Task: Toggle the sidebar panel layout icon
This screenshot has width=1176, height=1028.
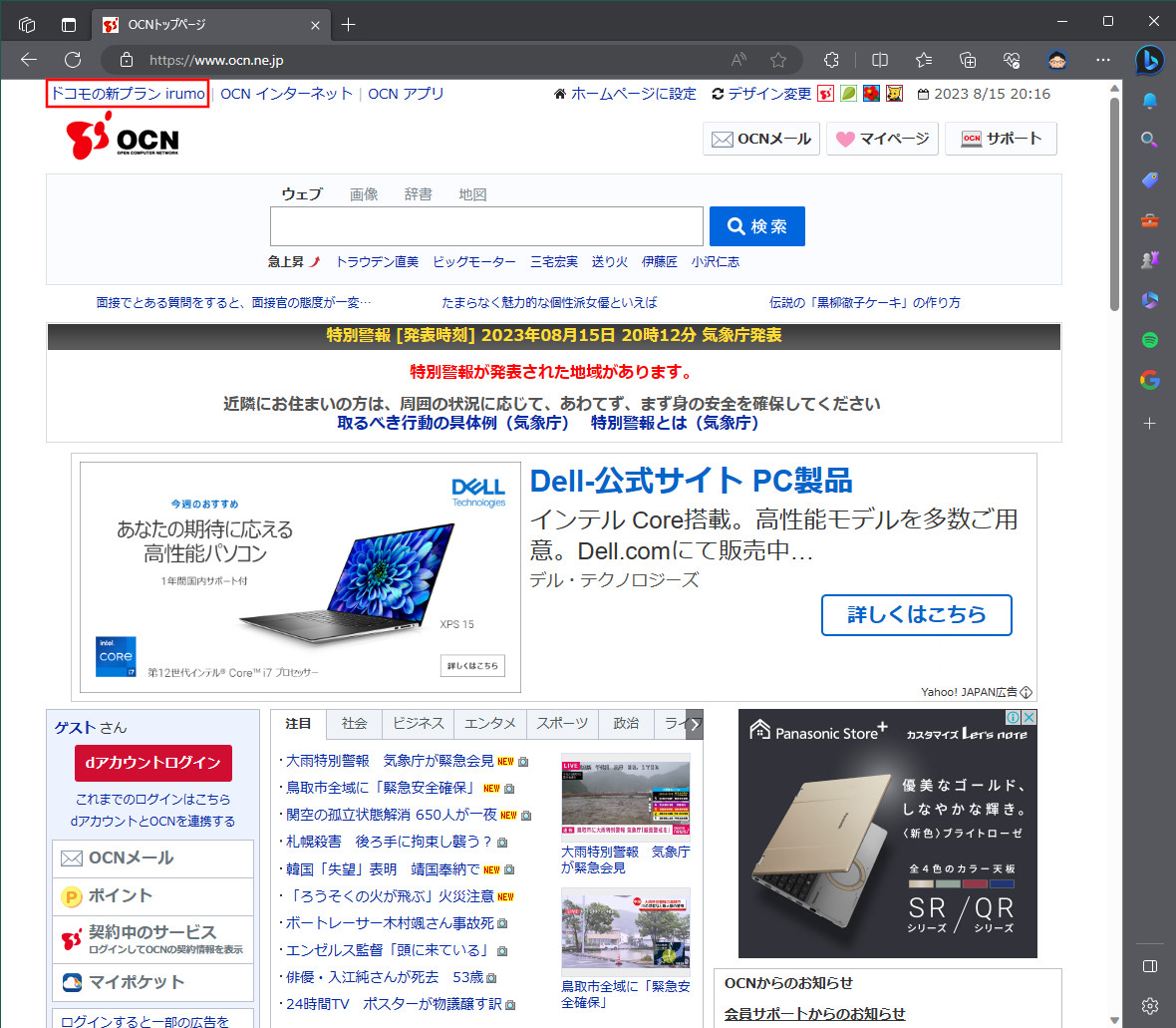Action: pyautogui.click(x=1149, y=966)
